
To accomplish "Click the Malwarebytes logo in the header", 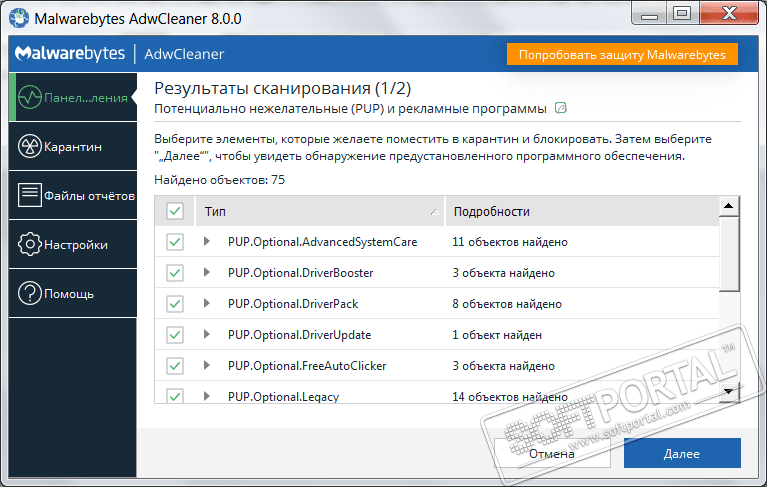I will pos(70,53).
